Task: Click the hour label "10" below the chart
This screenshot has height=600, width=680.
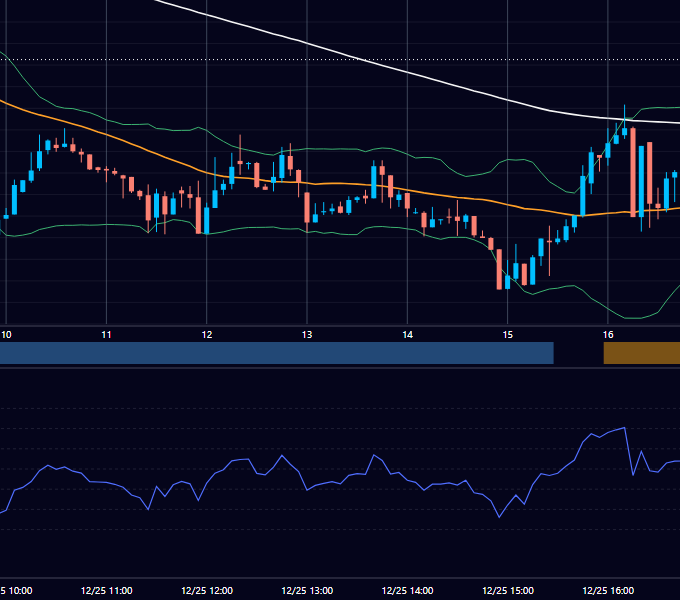Action: (x=6, y=335)
